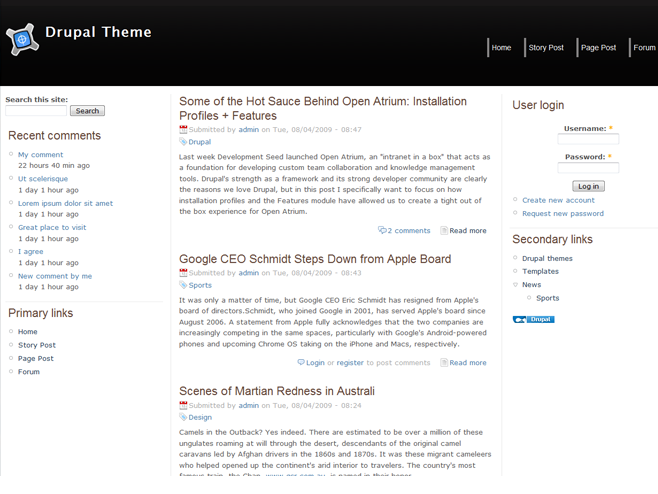The width and height of the screenshot is (658, 494).
Task: Click Read more on Google CEO post
Action: point(468,363)
